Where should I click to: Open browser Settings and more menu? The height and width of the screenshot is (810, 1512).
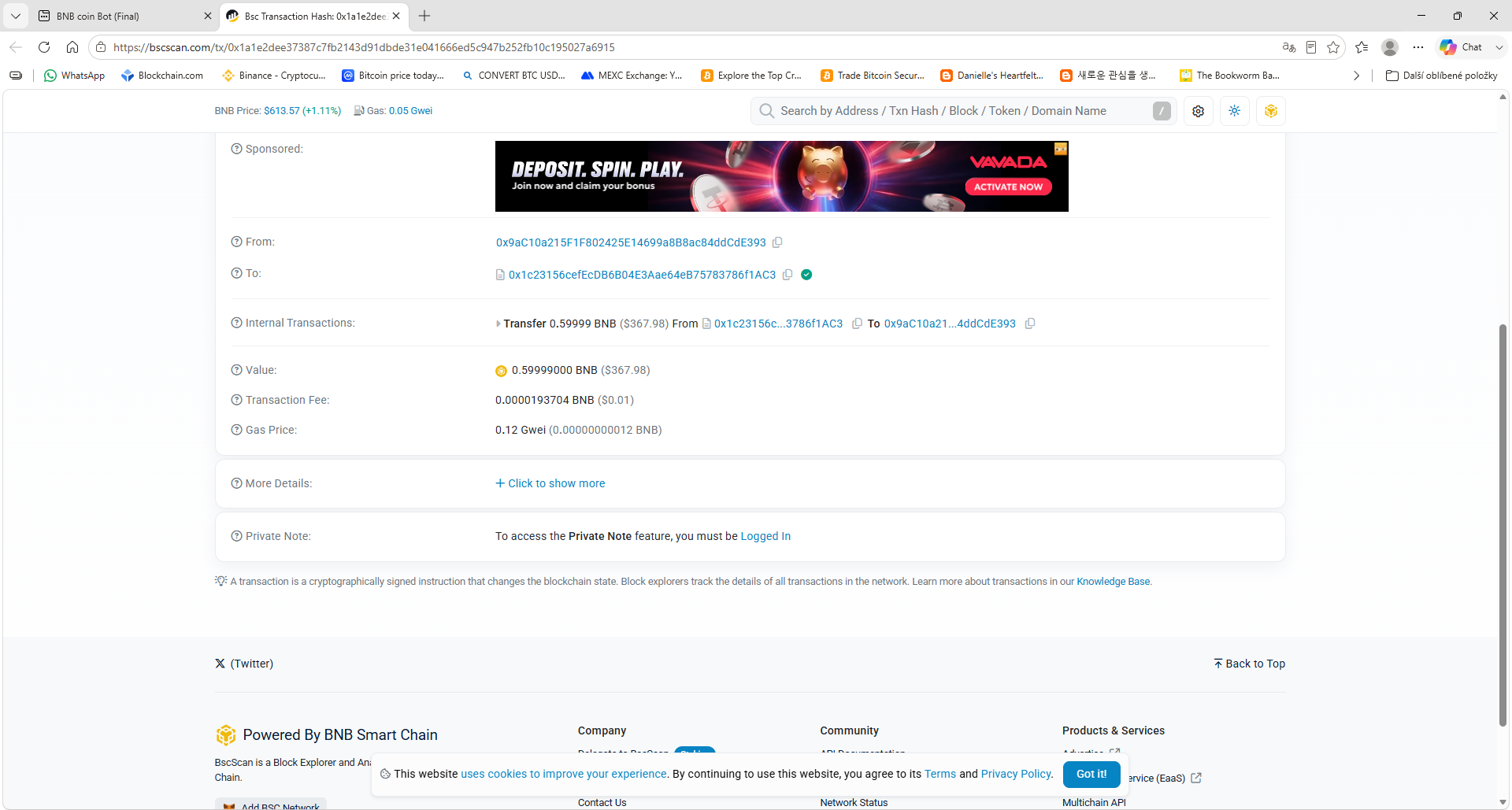pos(1418,47)
